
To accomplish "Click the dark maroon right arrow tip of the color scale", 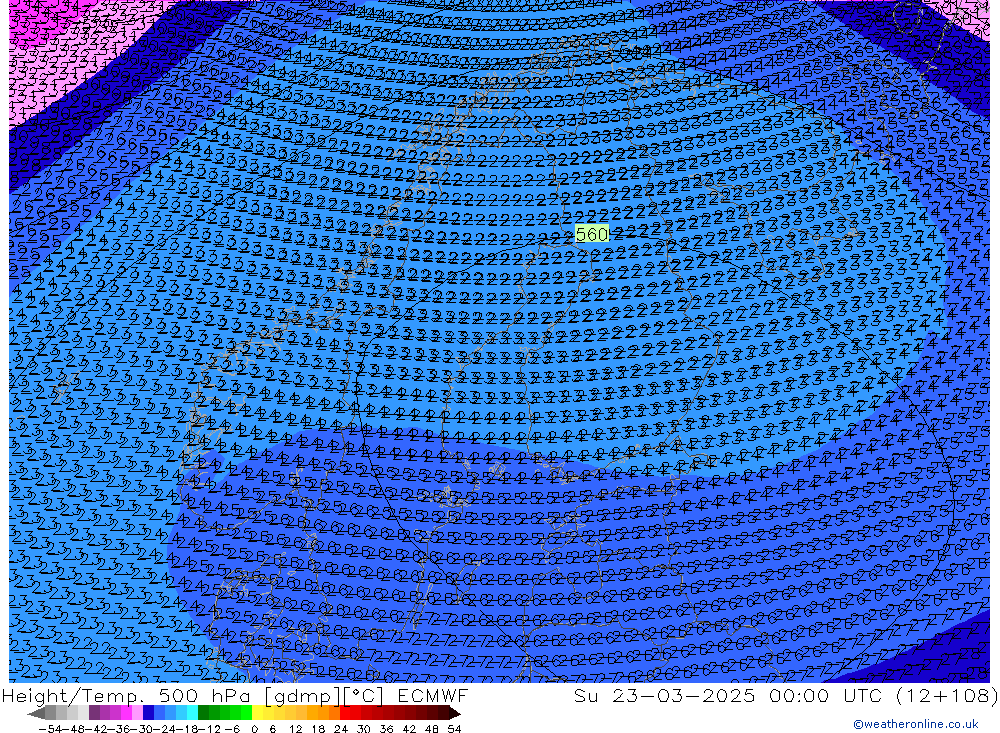I will click(455, 714).
